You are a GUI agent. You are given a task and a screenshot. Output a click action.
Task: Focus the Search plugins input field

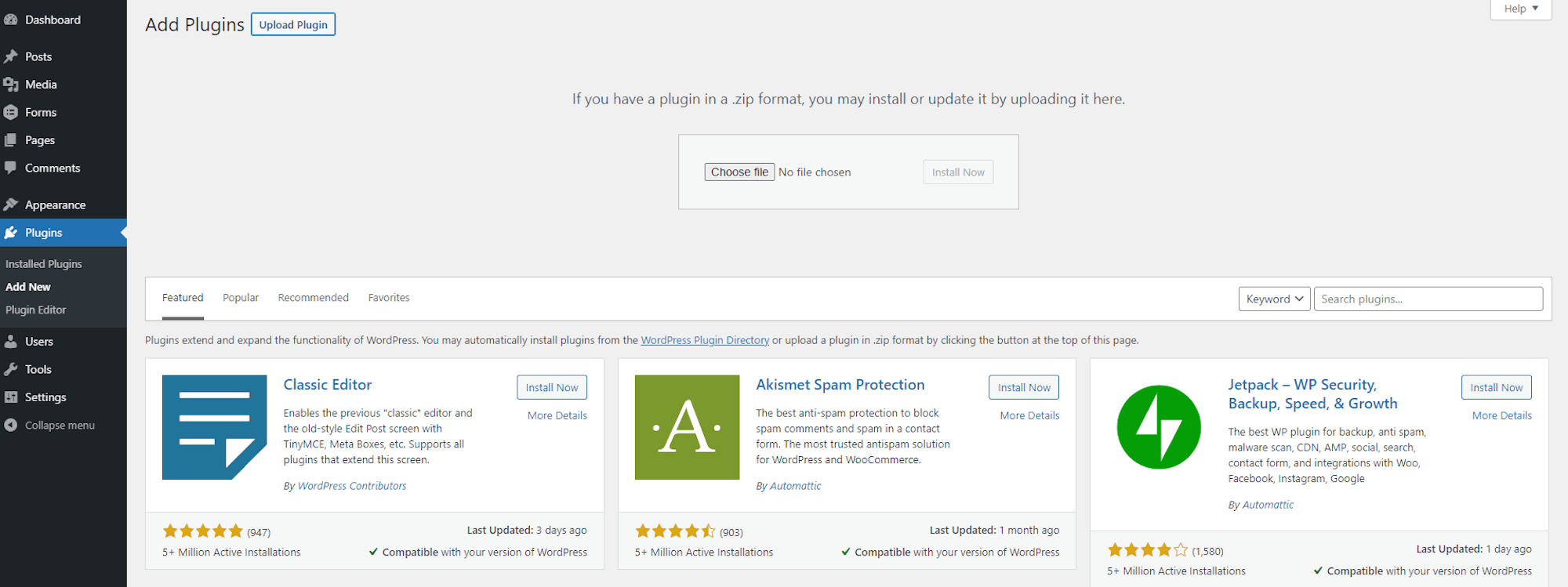[1428, 299]
